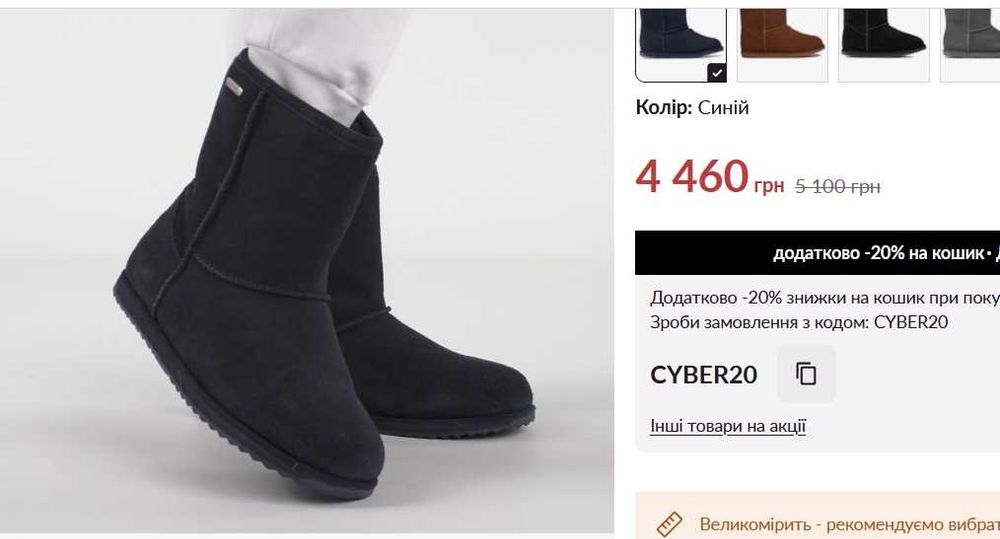Click the crossed-out 5 100 грн price
The width and height of the screenshot is (1000, 539).
[x=838, y=187]
